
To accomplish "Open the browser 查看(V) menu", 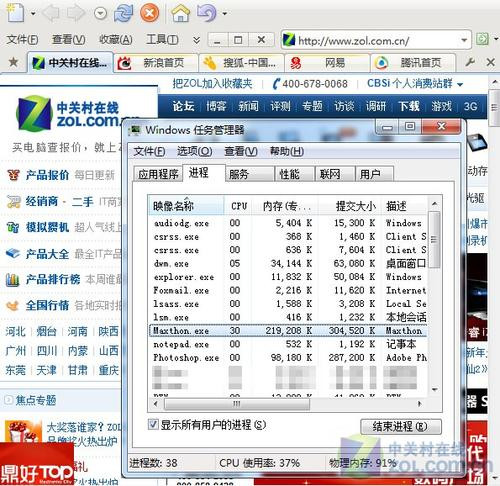I will (x=69, y=40).
